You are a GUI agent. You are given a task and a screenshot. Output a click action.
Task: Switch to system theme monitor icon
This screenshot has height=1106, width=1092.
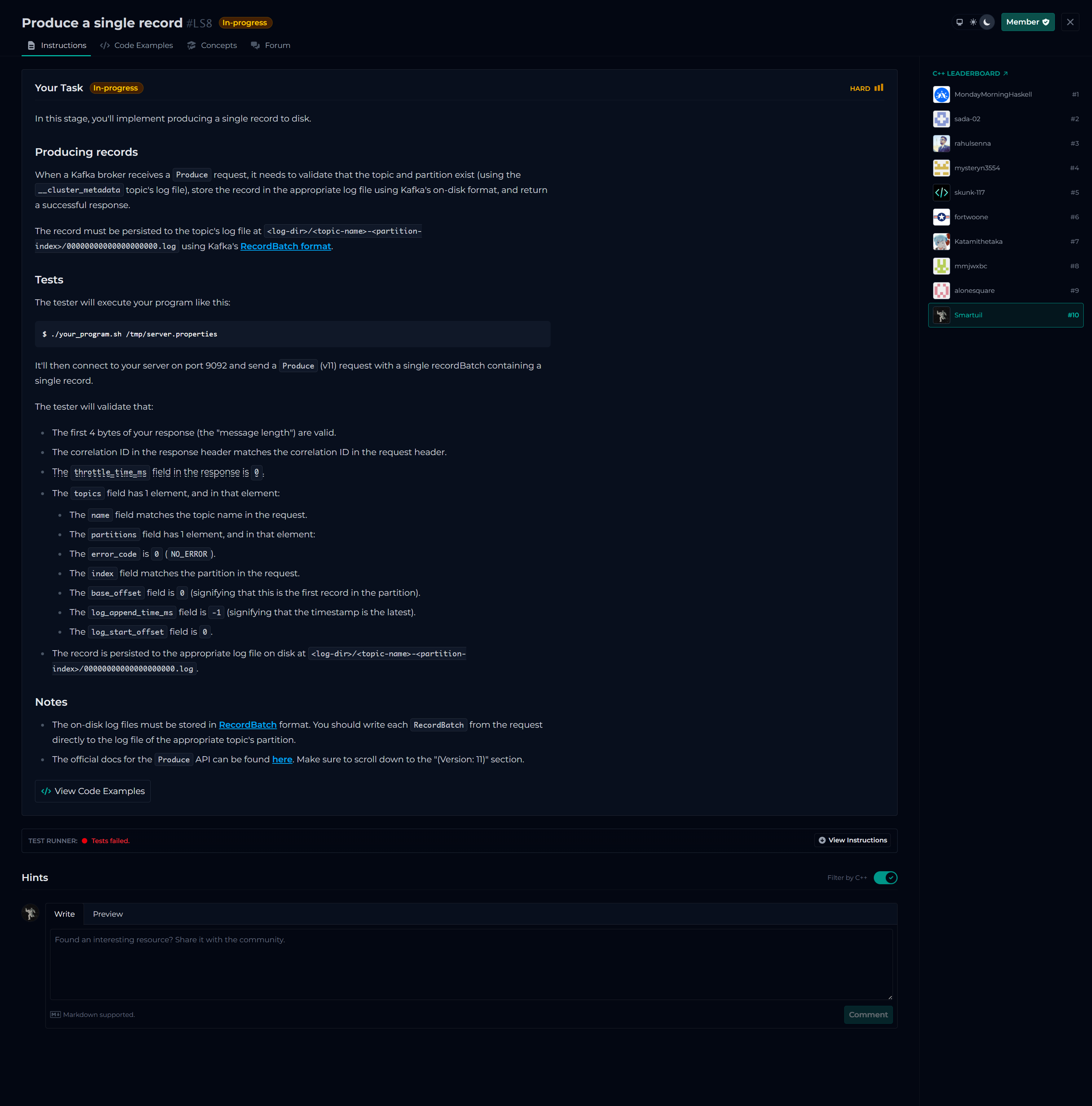tap(959, 22)
